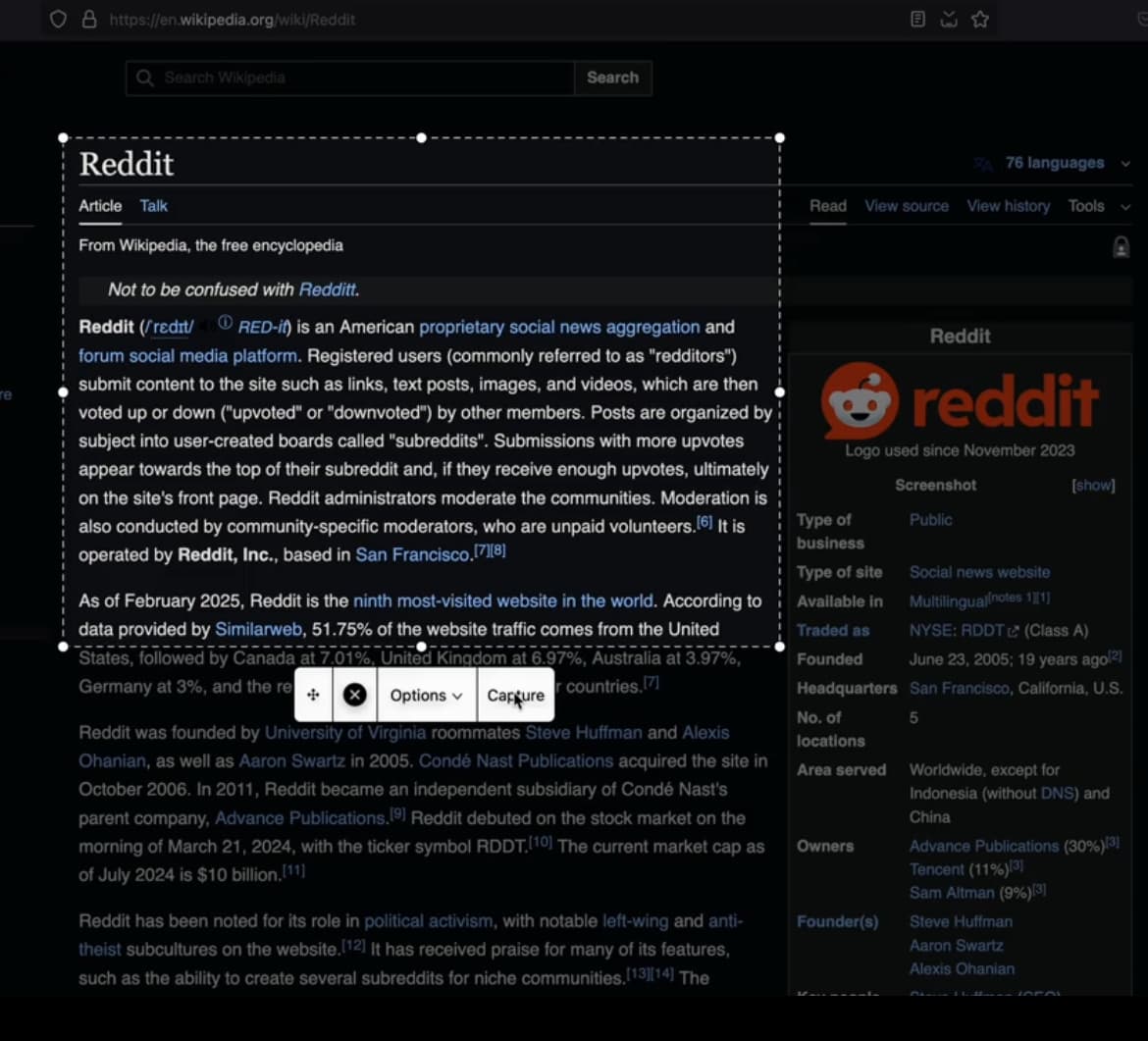Open the Public link in infobox
This screenshot has width=1148, height=1041.
tap(930, 520)
